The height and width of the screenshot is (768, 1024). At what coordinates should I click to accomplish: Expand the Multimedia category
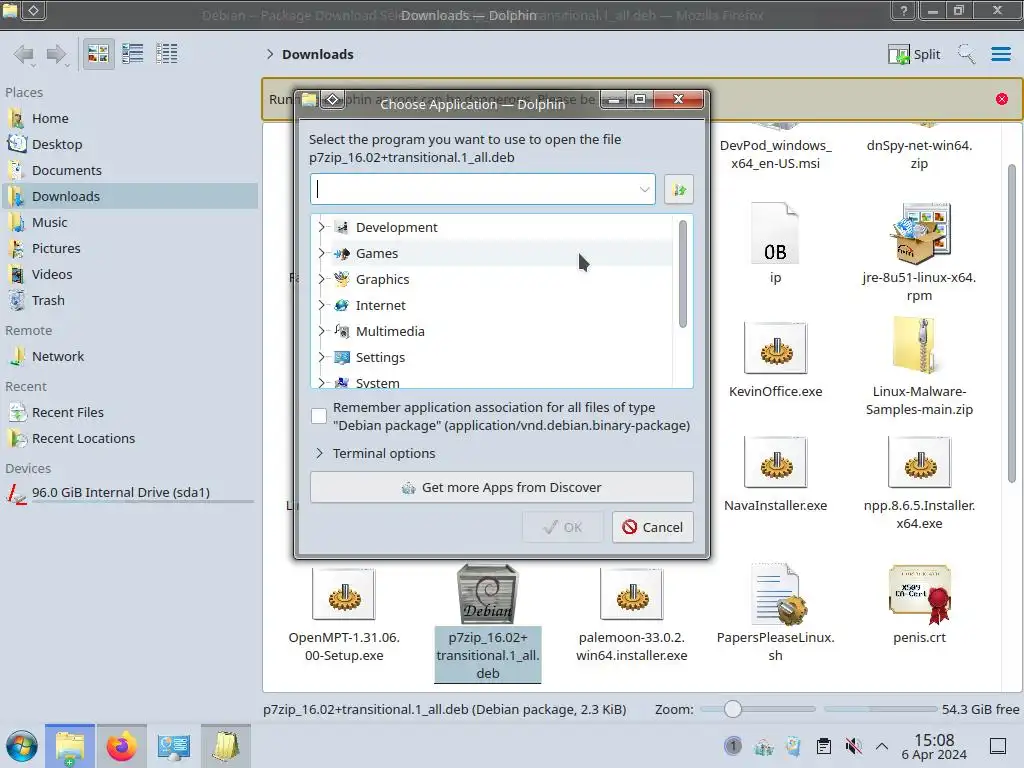(321, 331)
